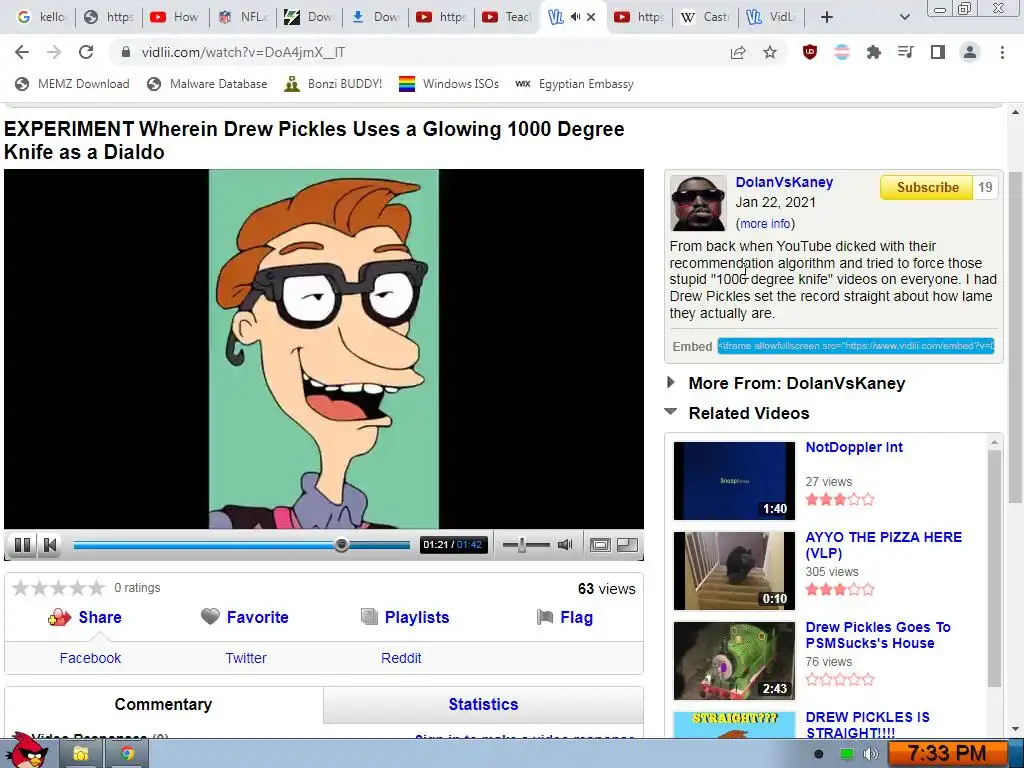
Task: Toggle the browser side panel icon
Action: [x=938, y=52]
